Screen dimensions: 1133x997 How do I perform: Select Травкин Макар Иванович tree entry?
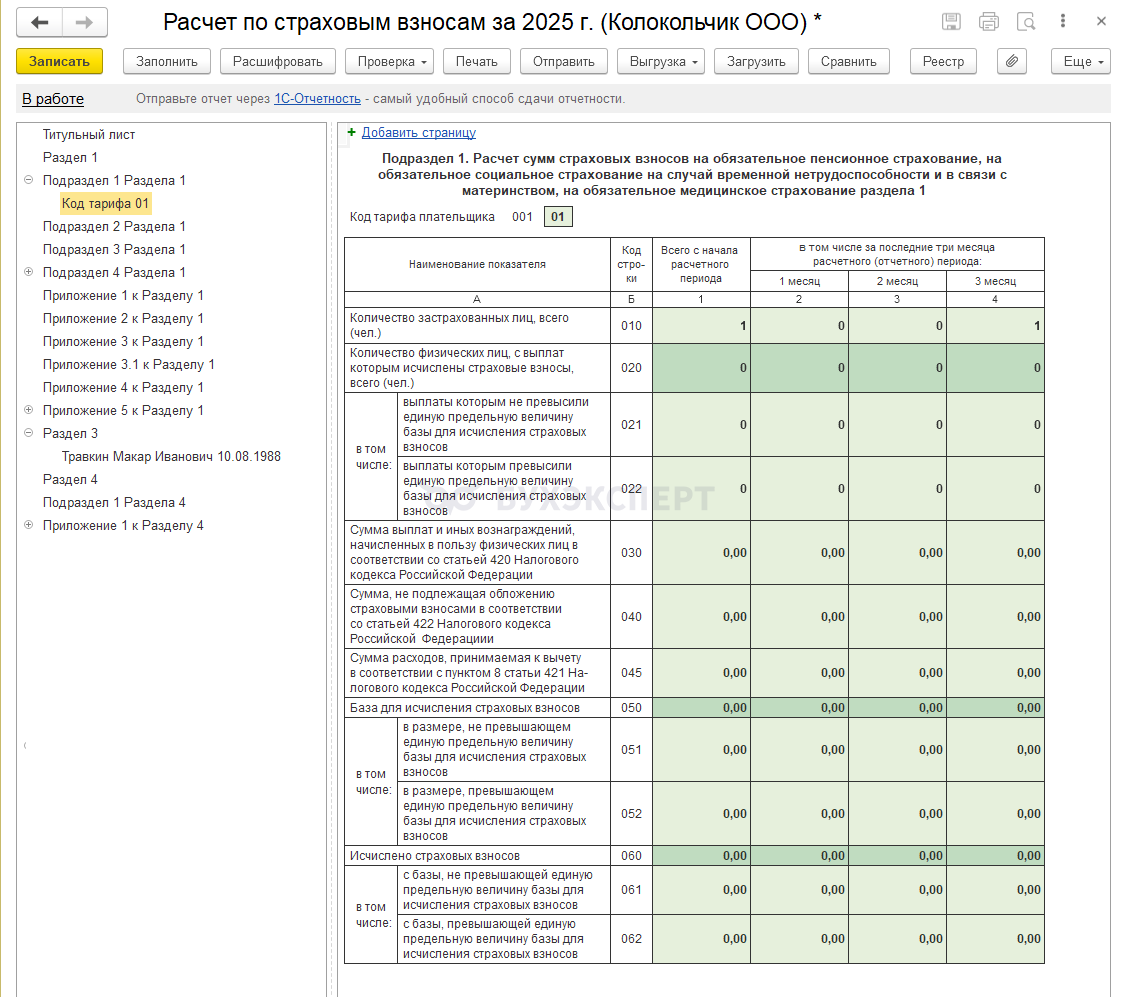coord(171,457)
